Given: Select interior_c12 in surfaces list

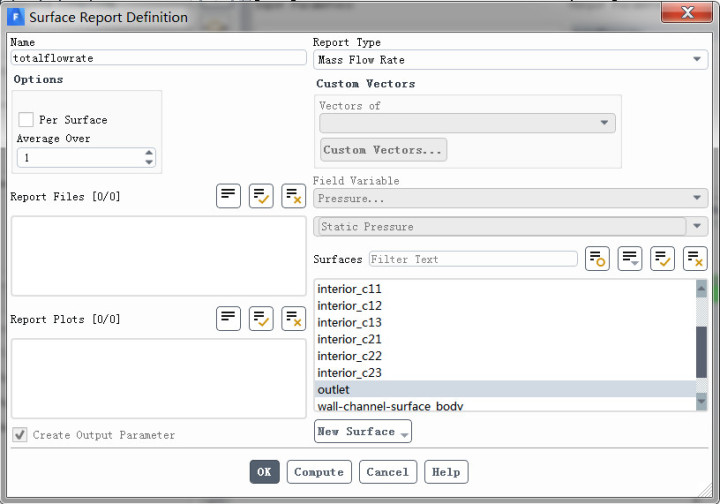Looking at the screenshot, I should tap(505, 306).
